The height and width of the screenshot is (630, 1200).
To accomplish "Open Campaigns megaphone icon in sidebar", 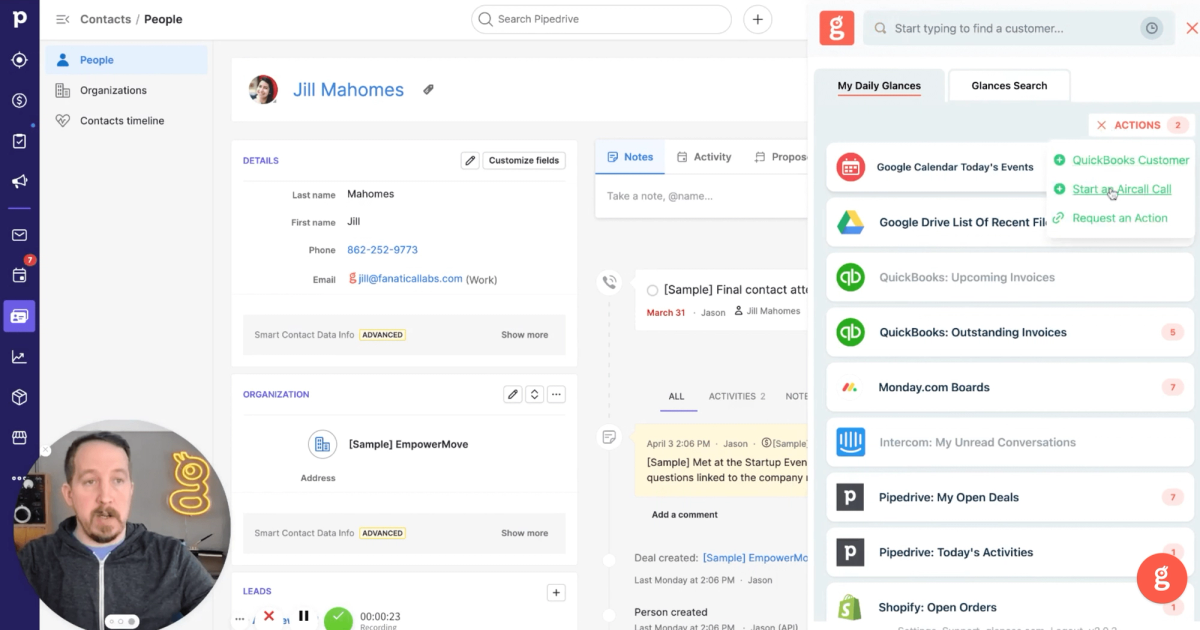I will (19, 181).
